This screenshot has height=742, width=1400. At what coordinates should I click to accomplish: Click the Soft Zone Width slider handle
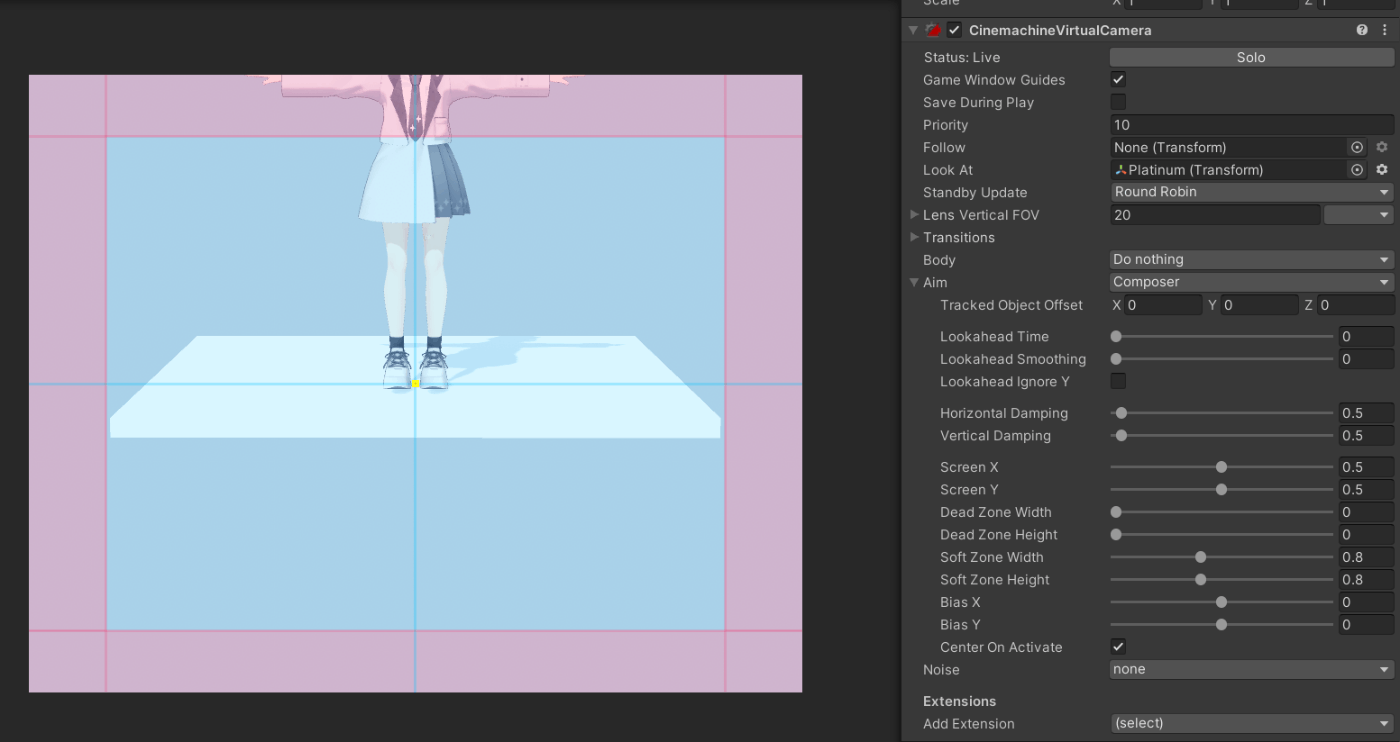click(1201, 557)
